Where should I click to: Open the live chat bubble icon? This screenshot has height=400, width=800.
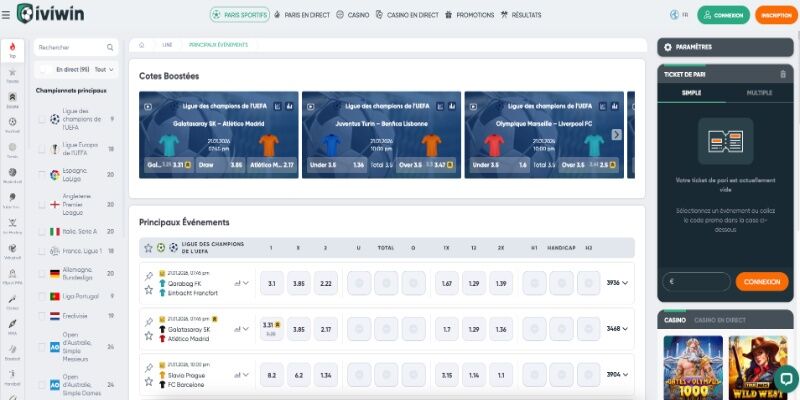click(786, 379)
